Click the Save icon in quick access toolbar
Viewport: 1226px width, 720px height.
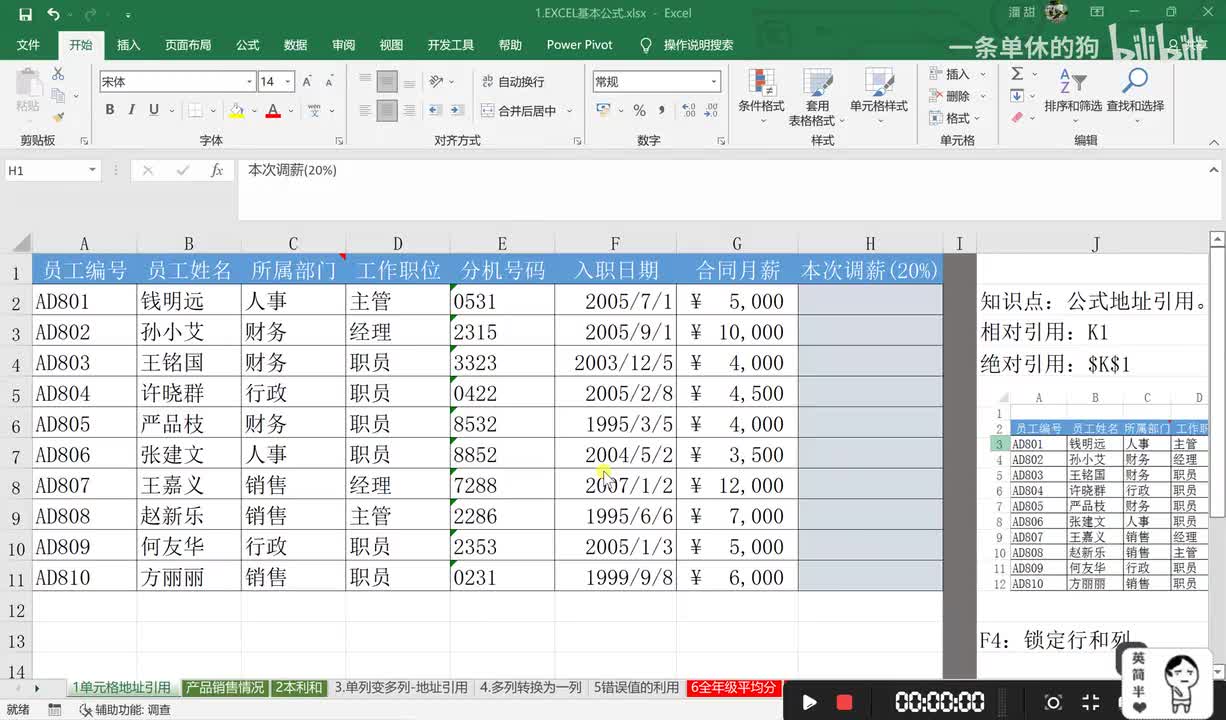pyautogui.click(x=25, y=14)
